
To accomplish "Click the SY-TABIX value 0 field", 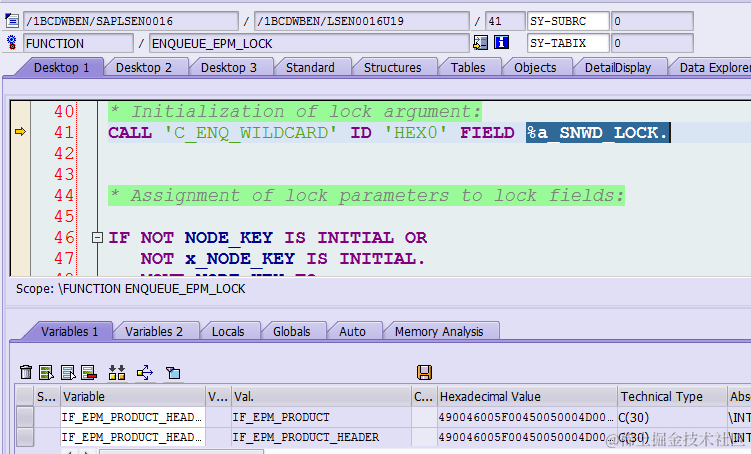I will [652, 43].
